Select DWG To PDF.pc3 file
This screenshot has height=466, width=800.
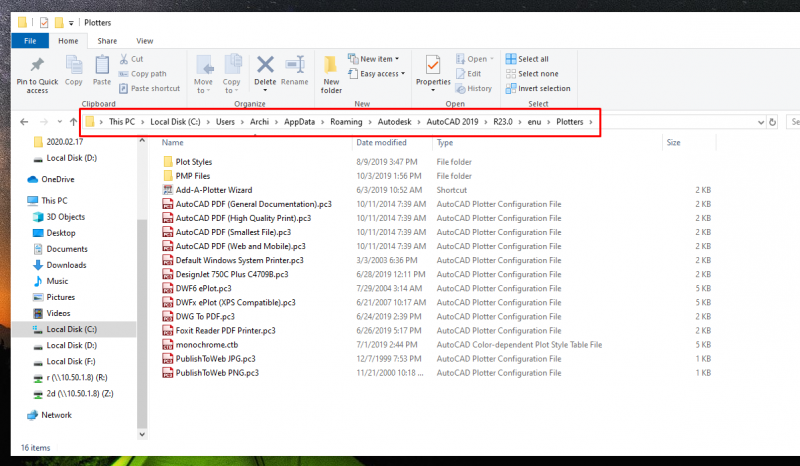[198, 316]
